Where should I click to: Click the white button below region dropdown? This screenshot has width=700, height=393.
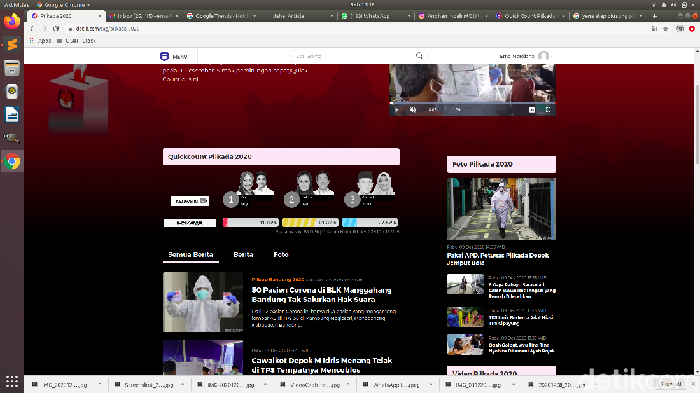[x=190, y=222]
